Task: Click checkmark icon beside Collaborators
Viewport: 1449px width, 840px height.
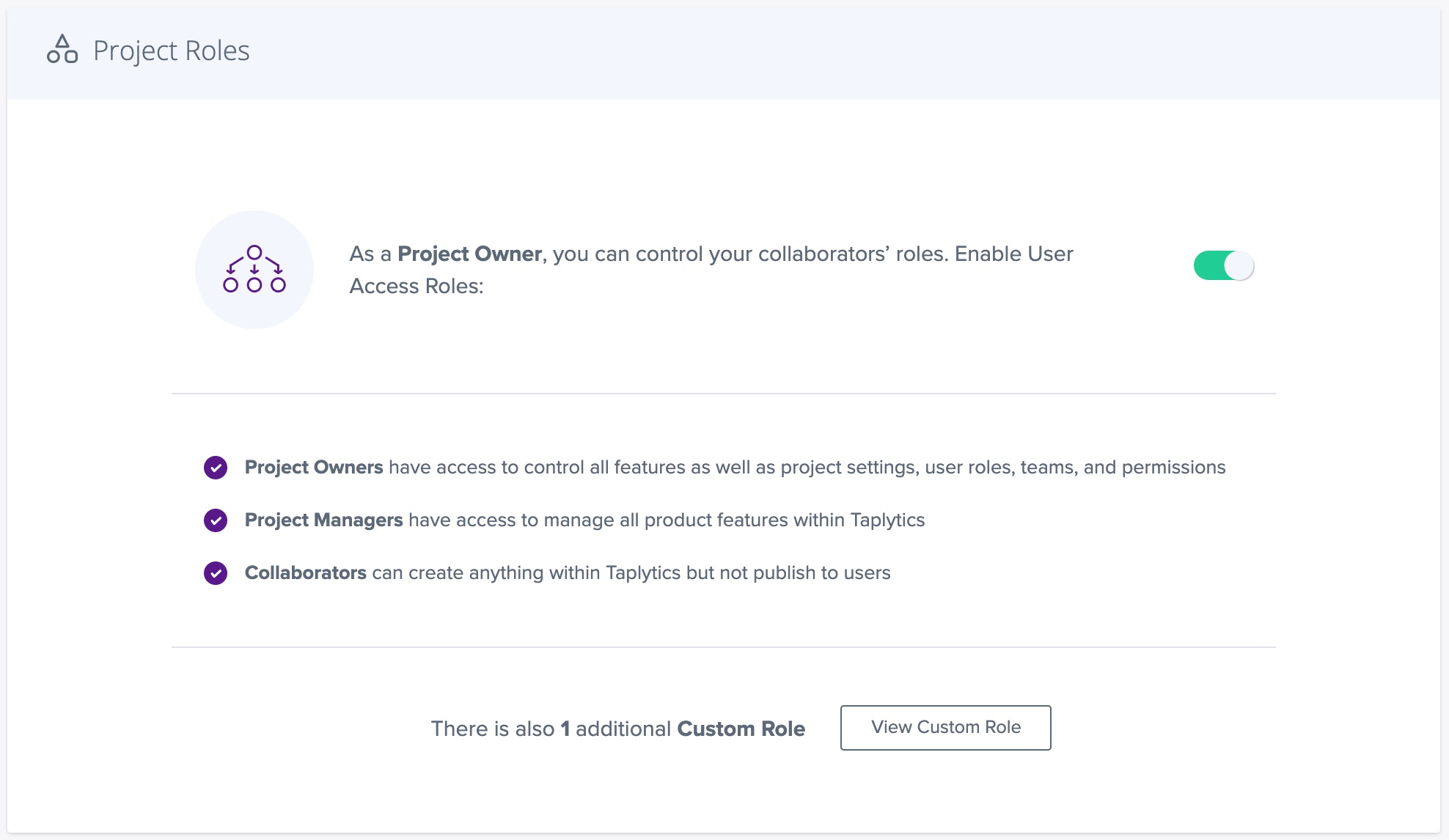Action: (x=216, y=573)
